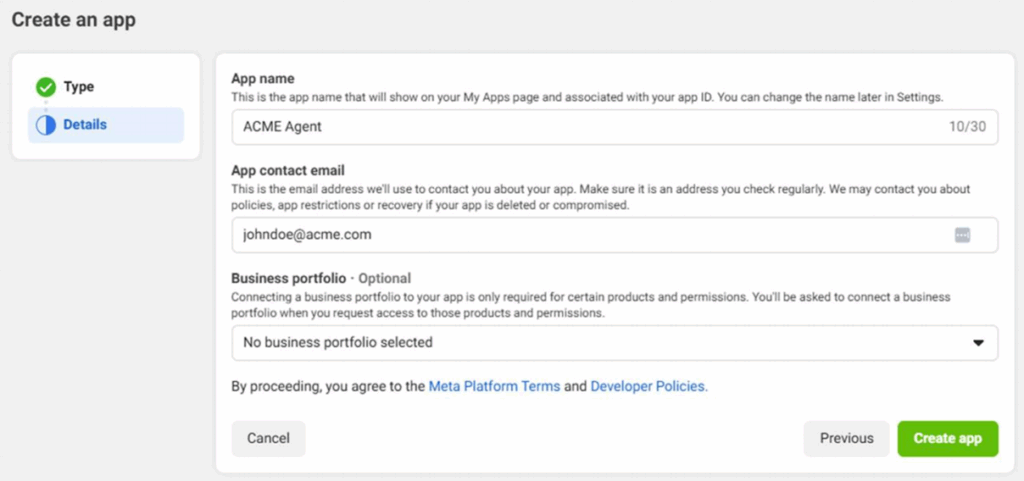This screenshot has width=1024, height=481.
Task: Click the 'Business portfolio' label
Action: 289,278
